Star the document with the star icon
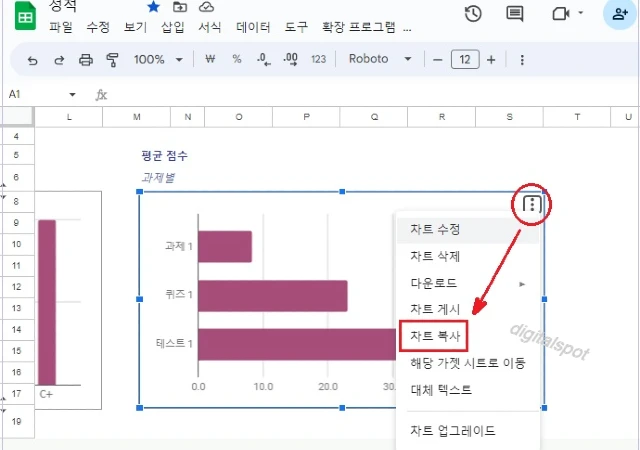 tap(153, 7)
